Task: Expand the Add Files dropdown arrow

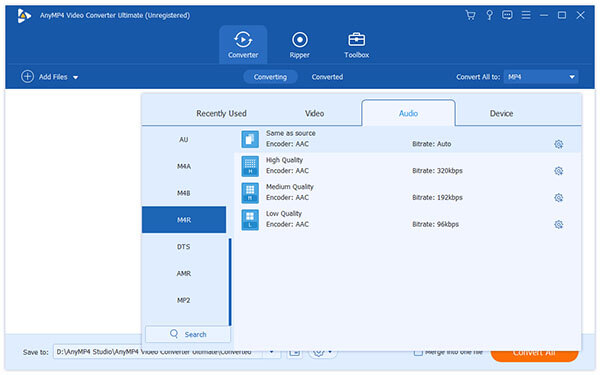Action: (x=75, y=77)
